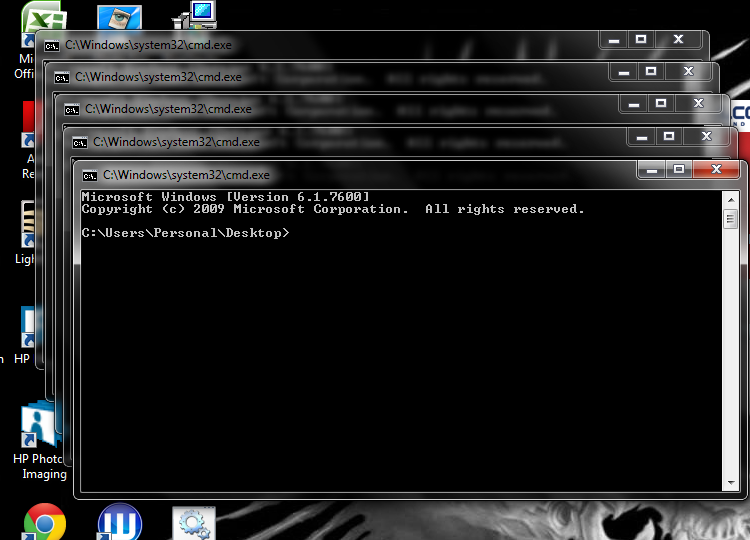The width and height of the screenshot is (750, 540).
Task: Minimize the third cmd window from the back
Action: click(x=634, y=103)
